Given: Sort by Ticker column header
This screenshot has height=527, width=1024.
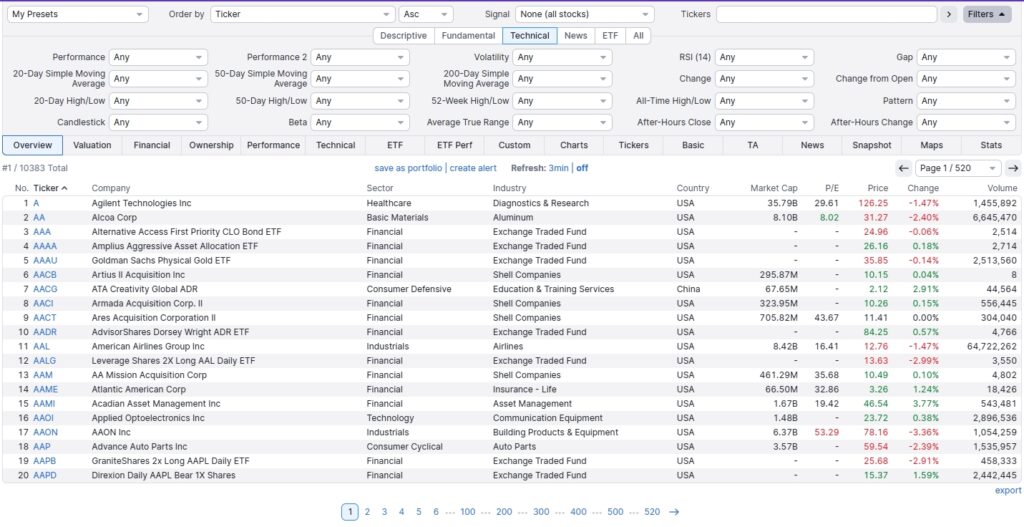Looking at the screenshot, I should [50, 188].
